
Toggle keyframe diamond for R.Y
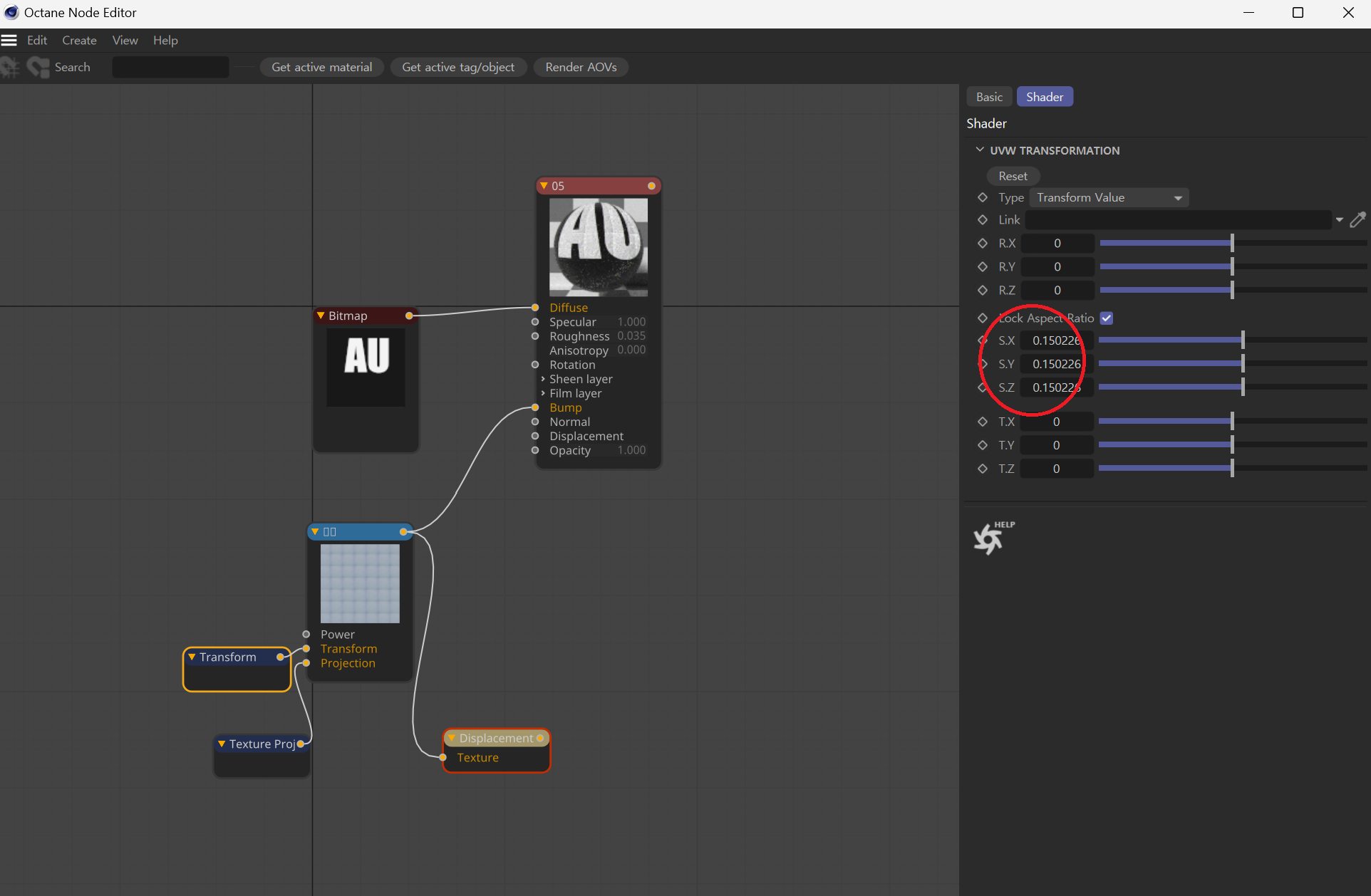pos(983,266)
